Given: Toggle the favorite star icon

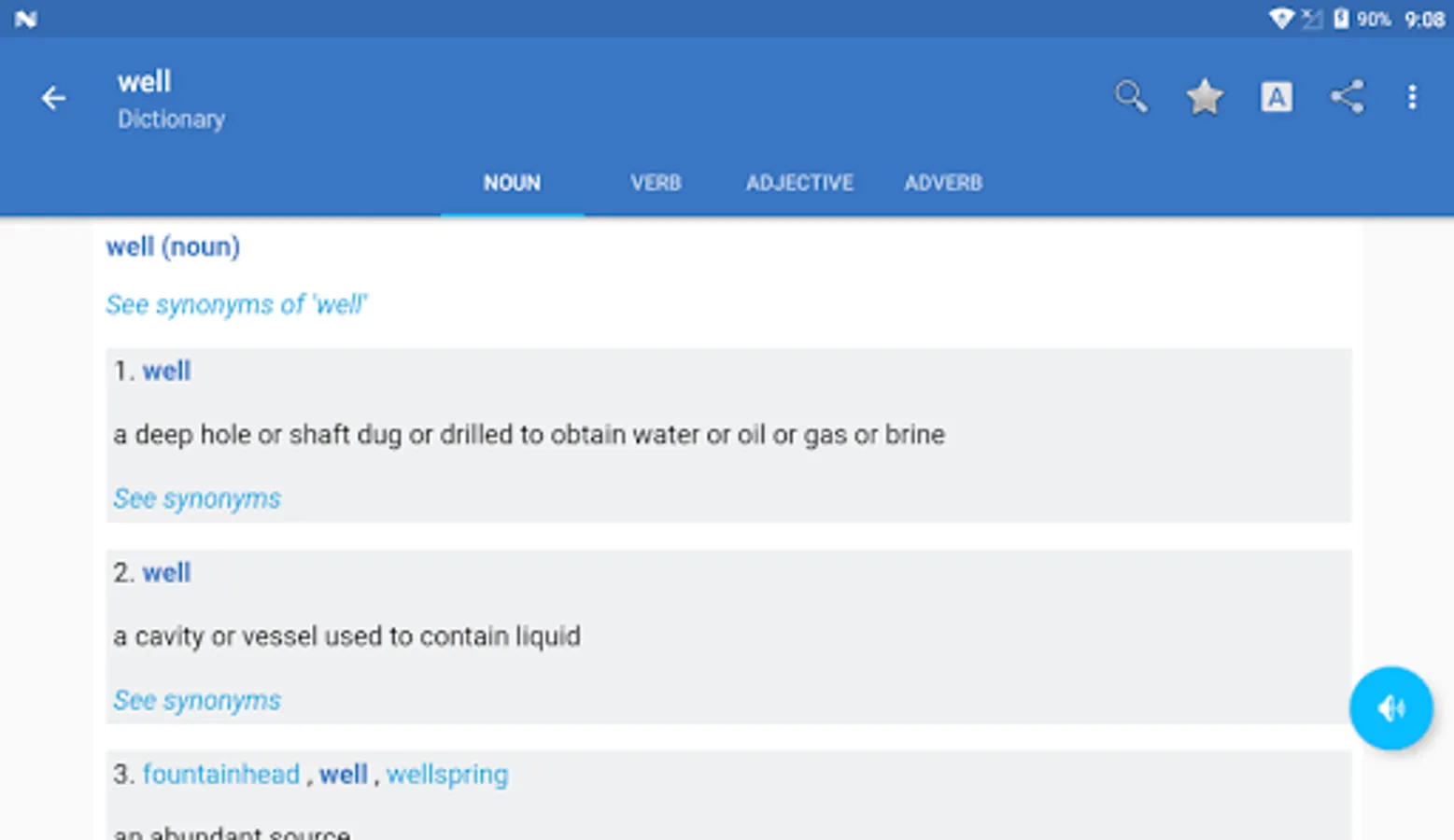Looking at the screenshot, I should click(x=1204, y=97).
